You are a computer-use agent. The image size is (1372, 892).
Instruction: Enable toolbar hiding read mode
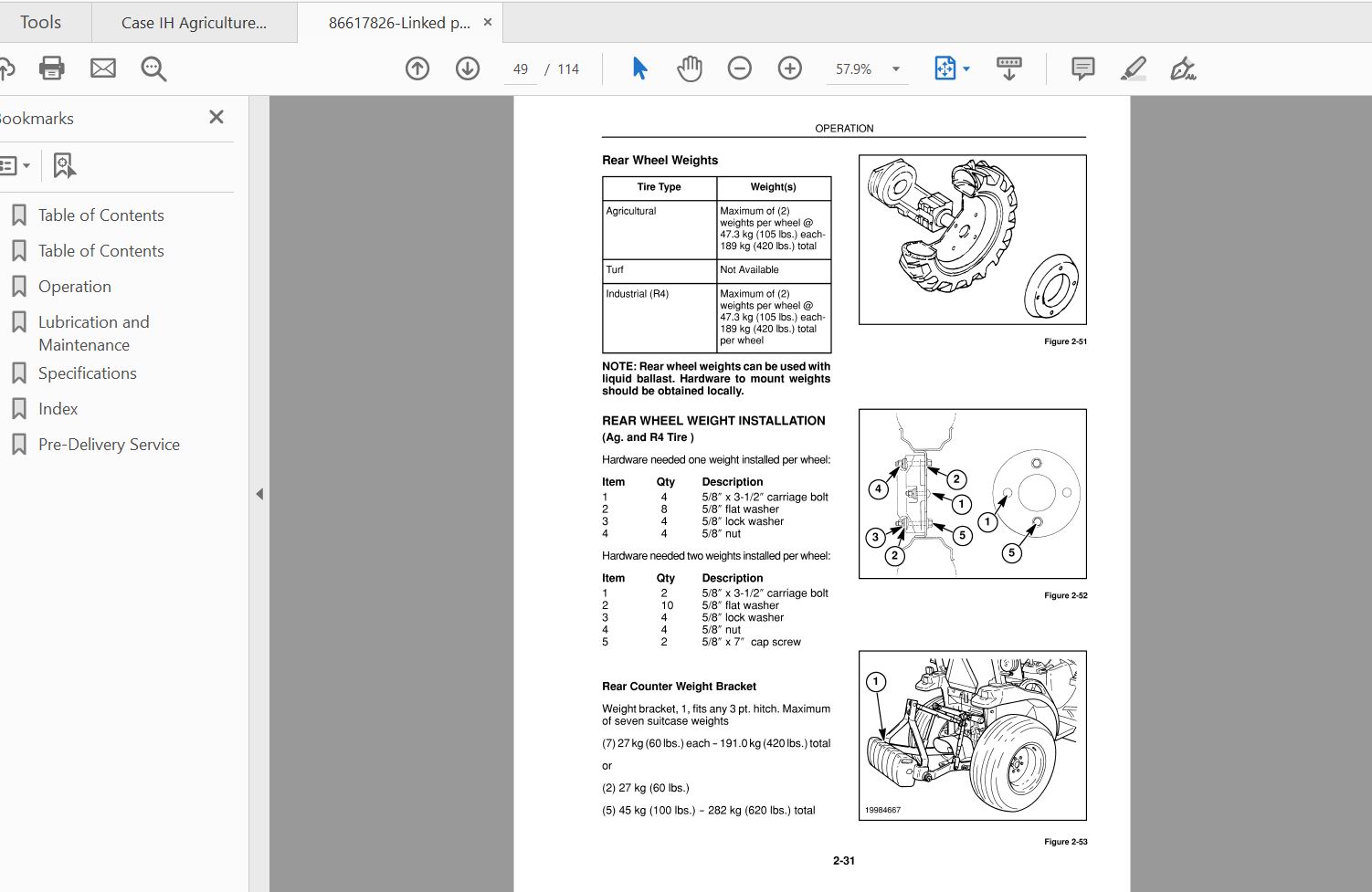[1008, 68]
